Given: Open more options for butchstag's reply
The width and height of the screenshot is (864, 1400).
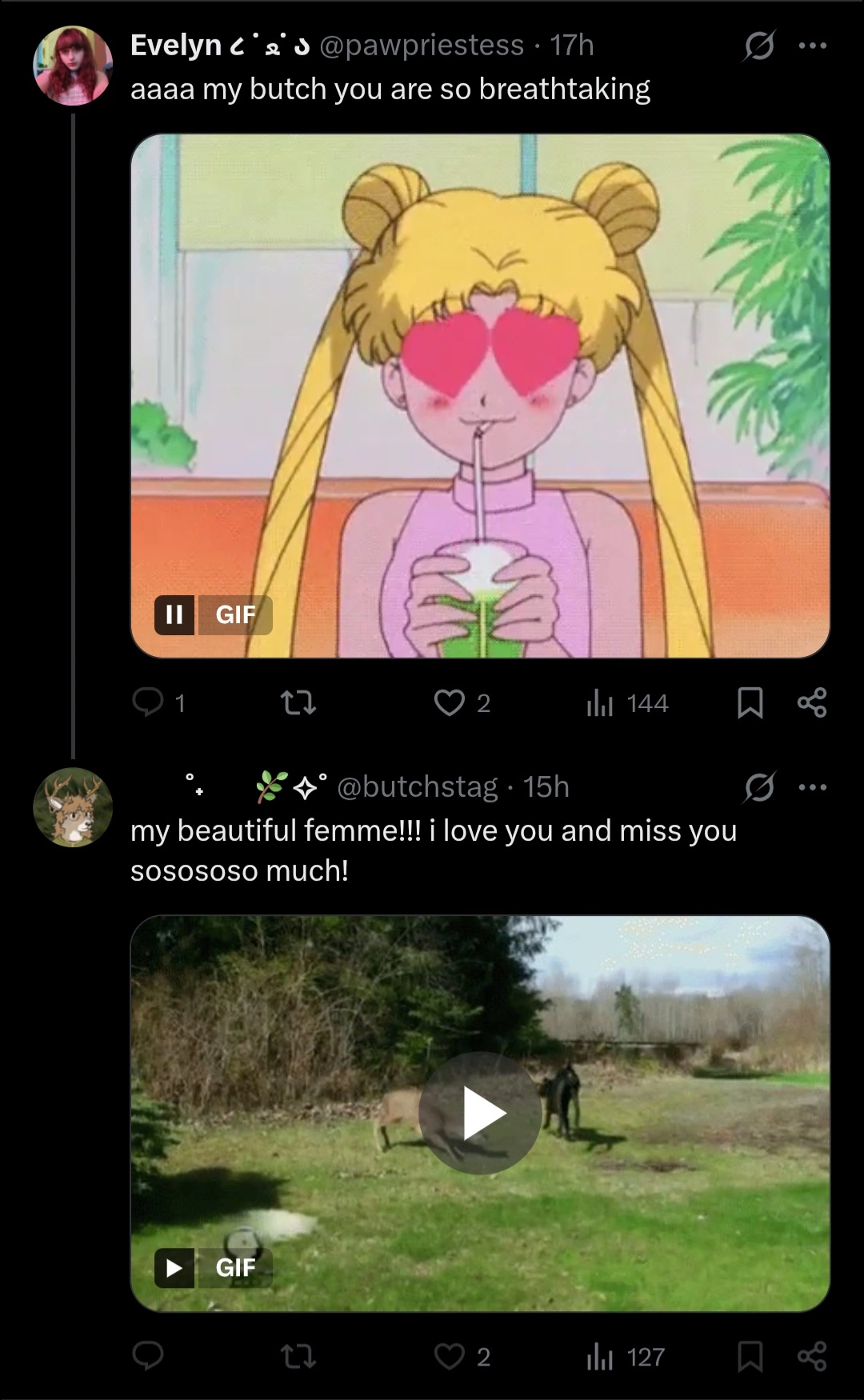Looking at the screenshot, I should click(813, 788).
